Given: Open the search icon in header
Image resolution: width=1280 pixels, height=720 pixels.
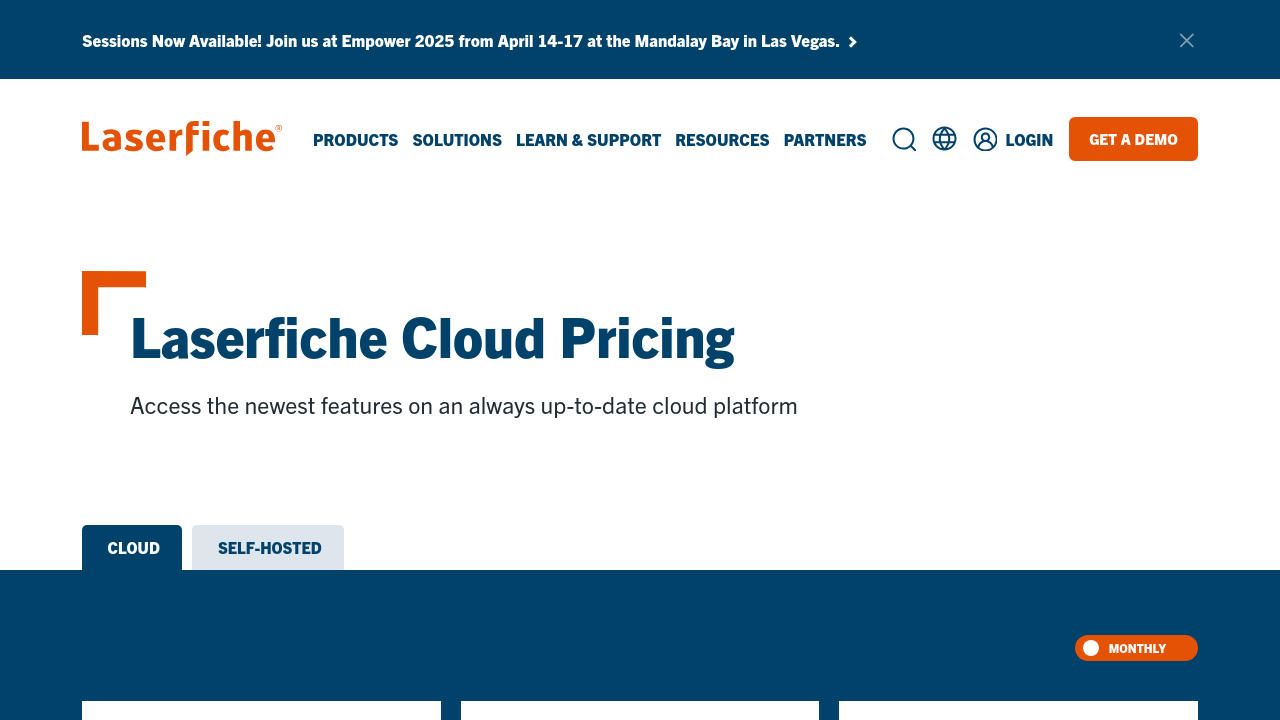Looking at the screenshot, I should [904, 140].
